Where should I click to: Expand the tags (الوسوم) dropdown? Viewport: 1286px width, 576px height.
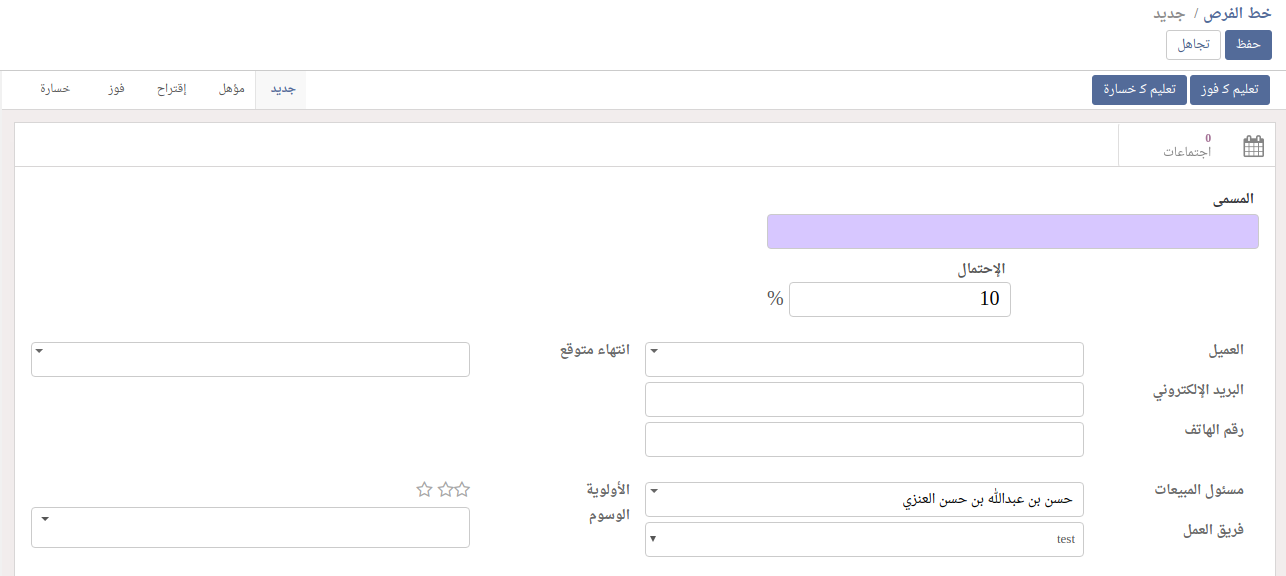tap(45, 519)
